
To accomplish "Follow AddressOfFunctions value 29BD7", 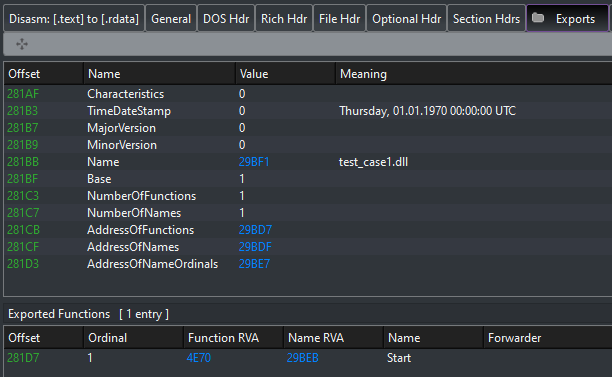I will (x=255, y=230).
